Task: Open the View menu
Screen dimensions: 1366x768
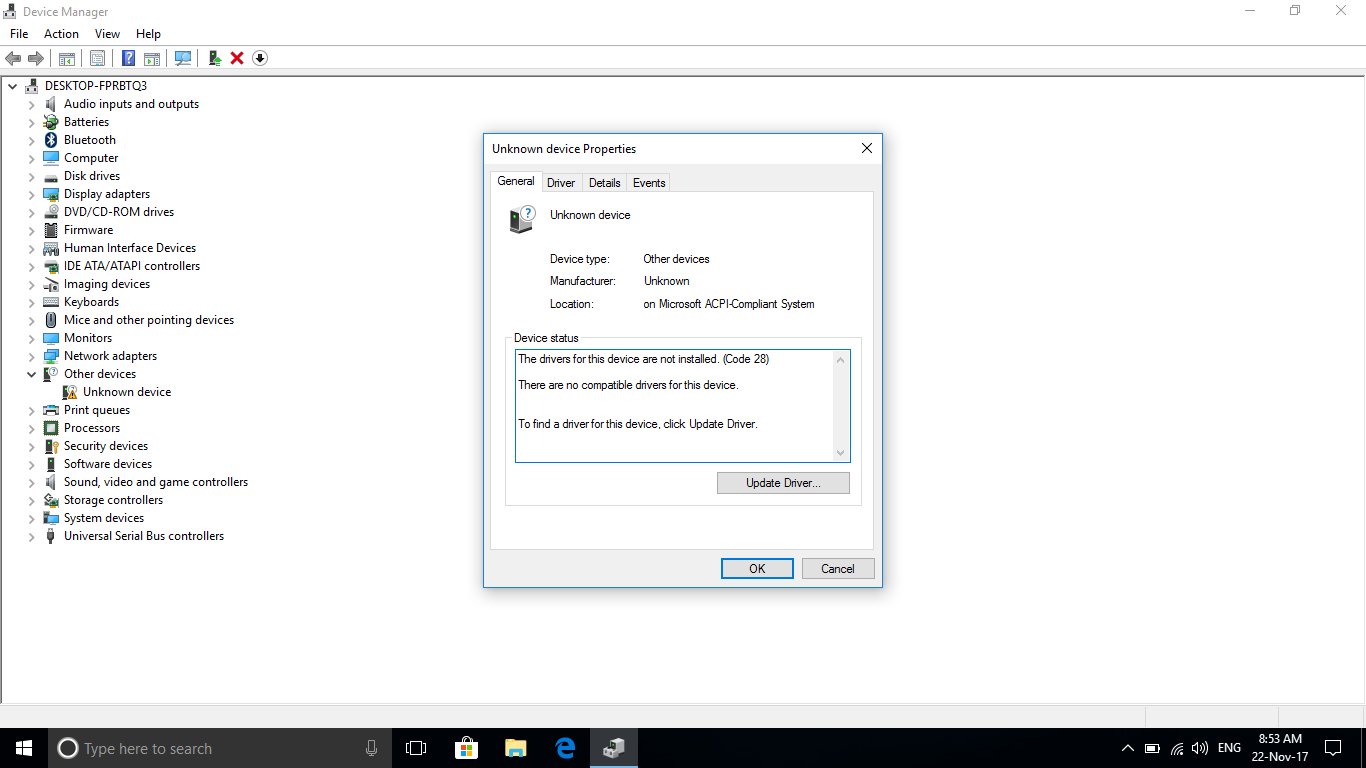Action: tap(107, 34)
